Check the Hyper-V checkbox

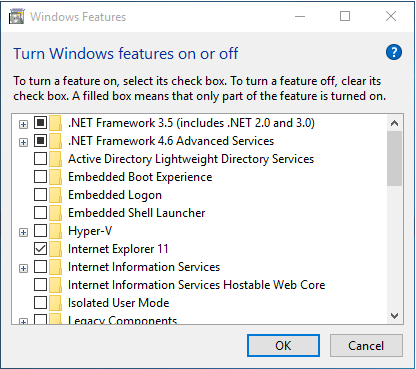coord(40,230)
